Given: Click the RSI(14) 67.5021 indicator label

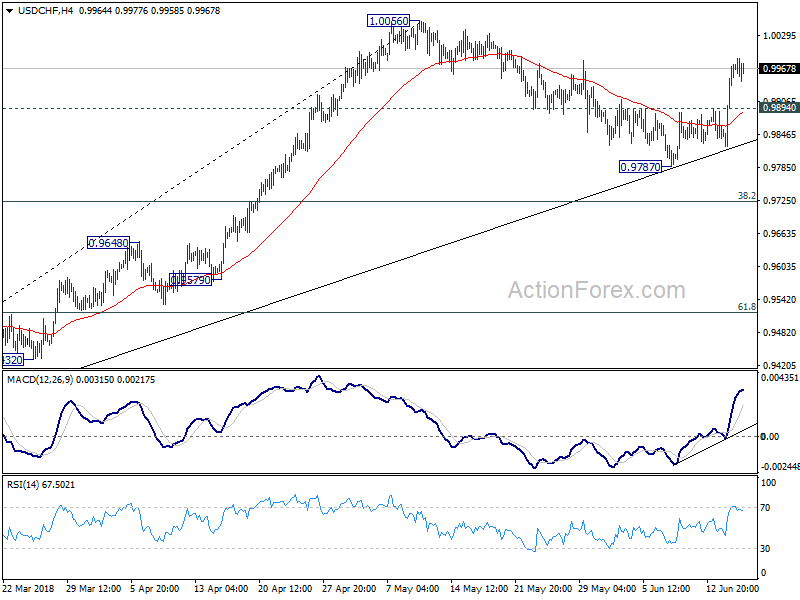Looking at the screenshot, I should click(41, 485).
